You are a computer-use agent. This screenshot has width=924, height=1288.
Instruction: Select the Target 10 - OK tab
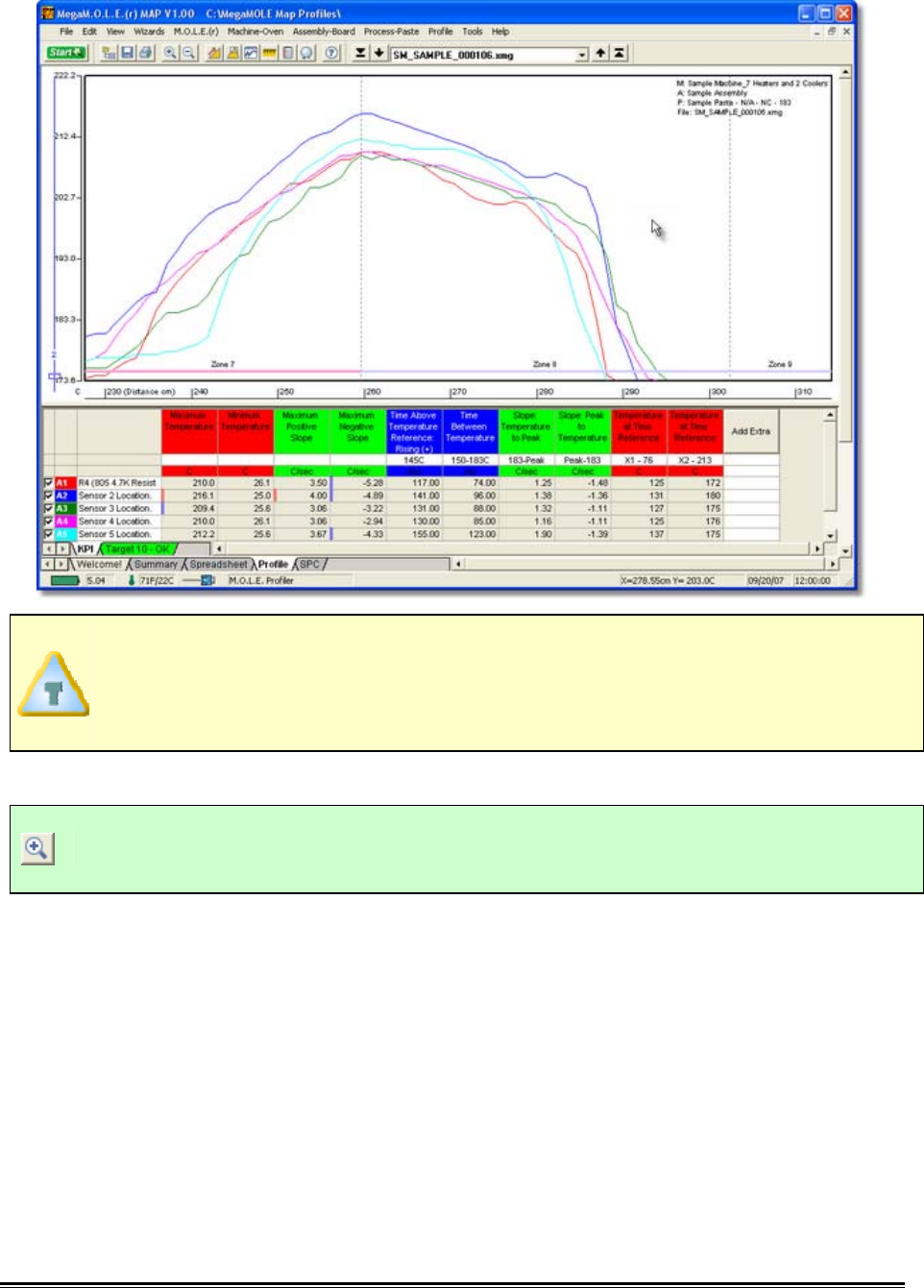136,549
